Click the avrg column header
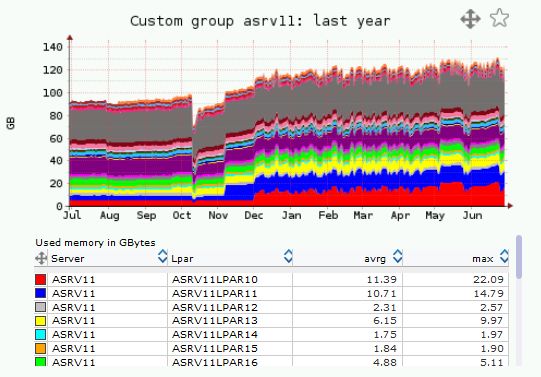This screenshot has height=377, width=541. (375, 259)
